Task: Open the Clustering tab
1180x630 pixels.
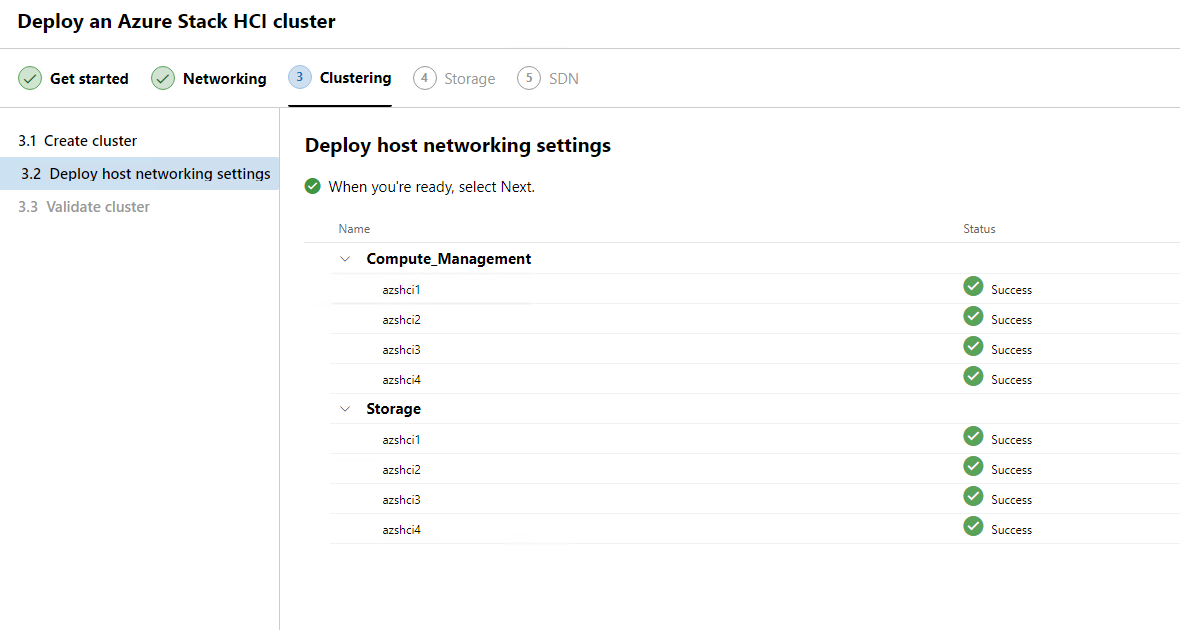Action: pos(355,78)
